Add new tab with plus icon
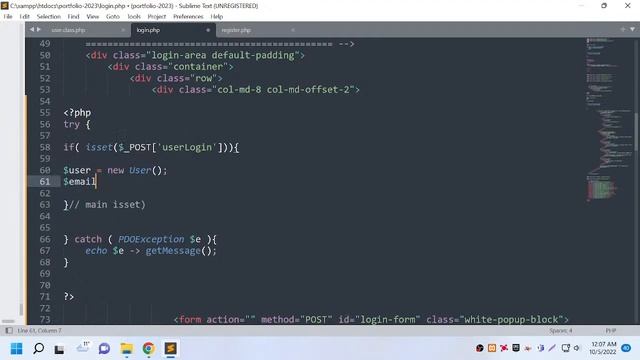Screen dimensions: 640x360 622,29
